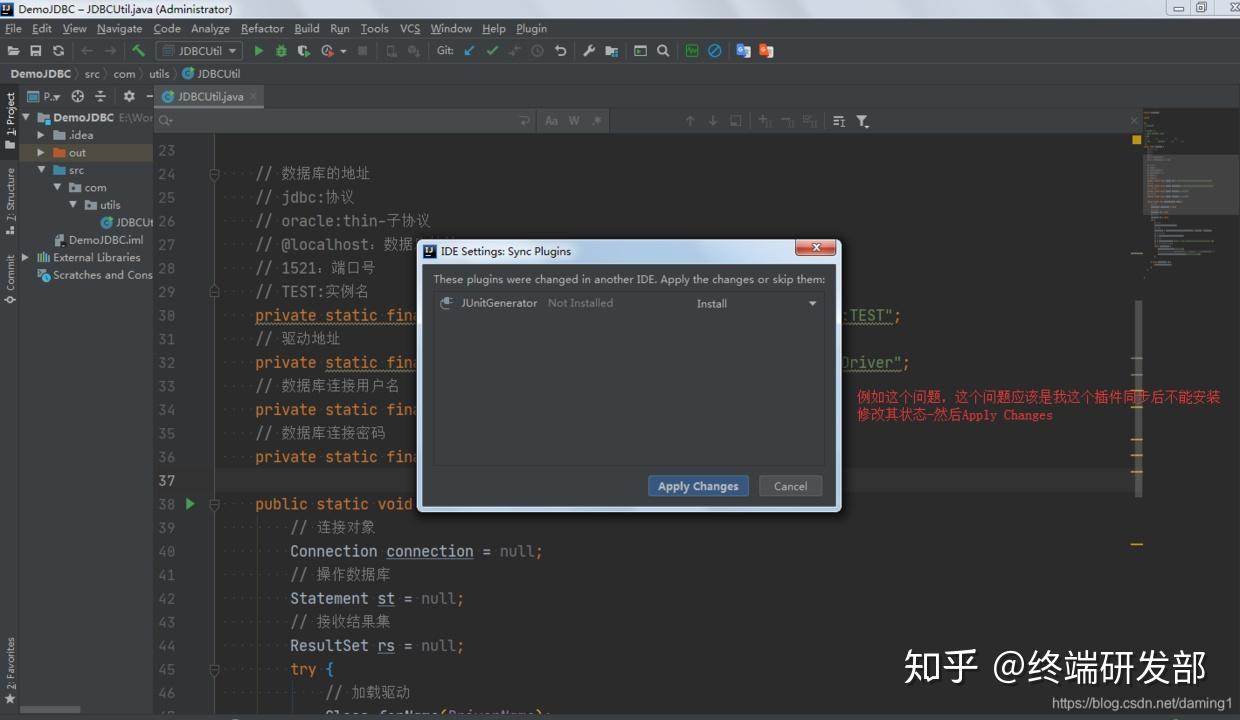Image resolution: width=1240 pixels, height=720 pixels.
Task: Click the blue translate plugin icon
Action: point(743,51)
